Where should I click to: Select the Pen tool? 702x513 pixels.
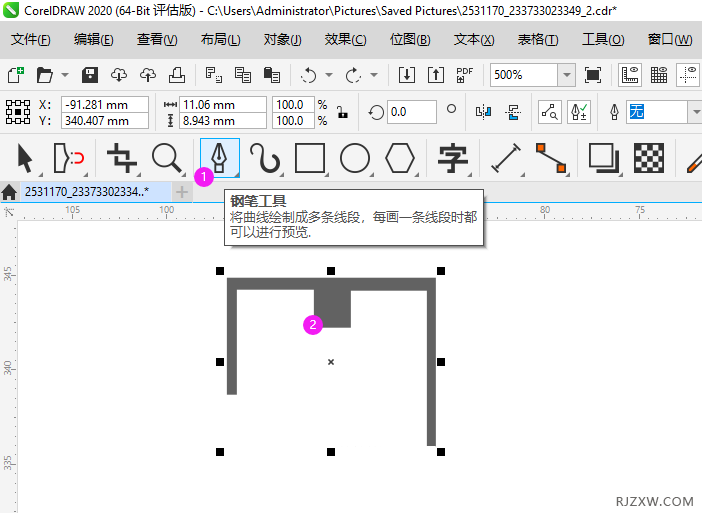point(219,158)
